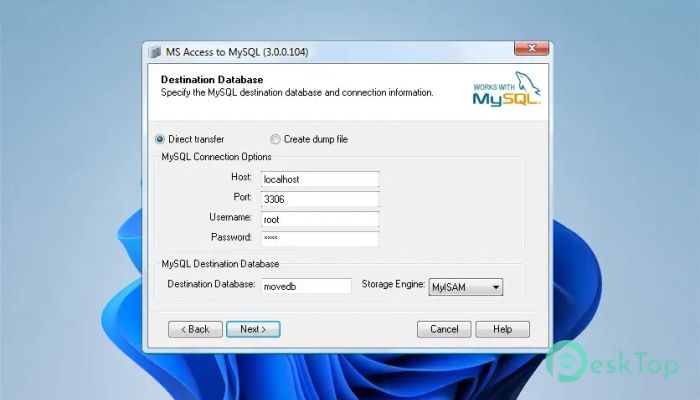Click the Works with MySQL logo
Screen dimensions: 700x400
[507, 89]
